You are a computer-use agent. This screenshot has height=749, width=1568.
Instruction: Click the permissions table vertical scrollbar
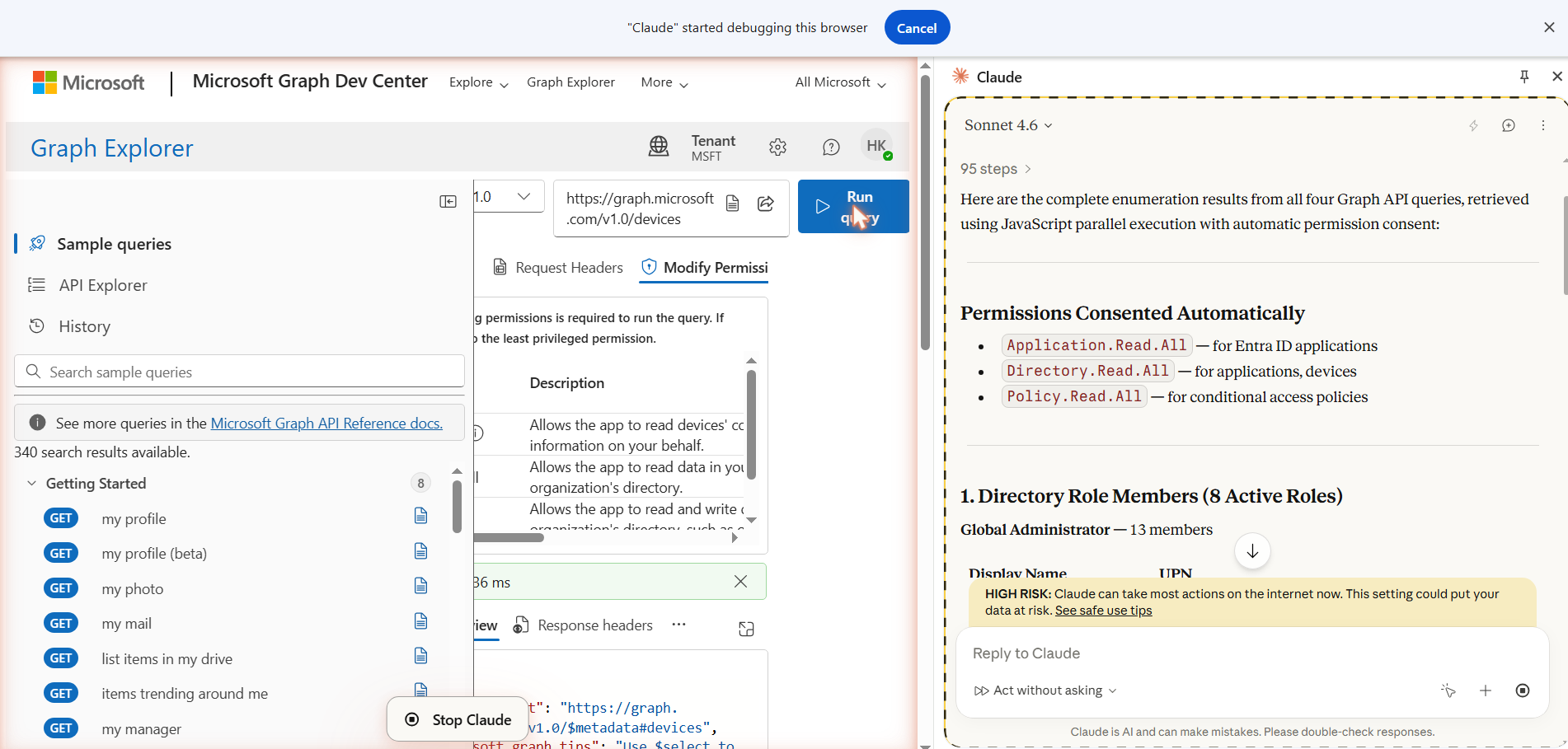[x=751, y=424]
